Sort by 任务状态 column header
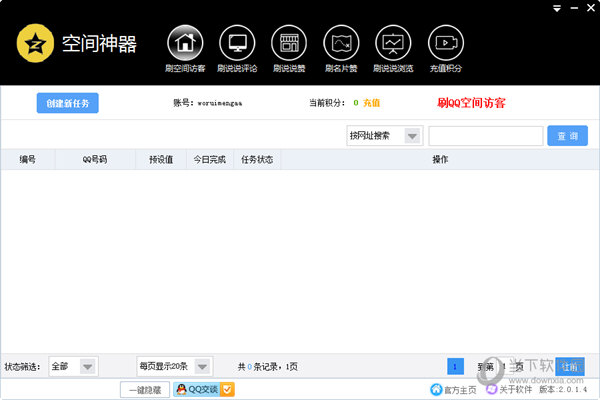Image resolution: width=600 pixels, height=400 pixels. (257, 159)
